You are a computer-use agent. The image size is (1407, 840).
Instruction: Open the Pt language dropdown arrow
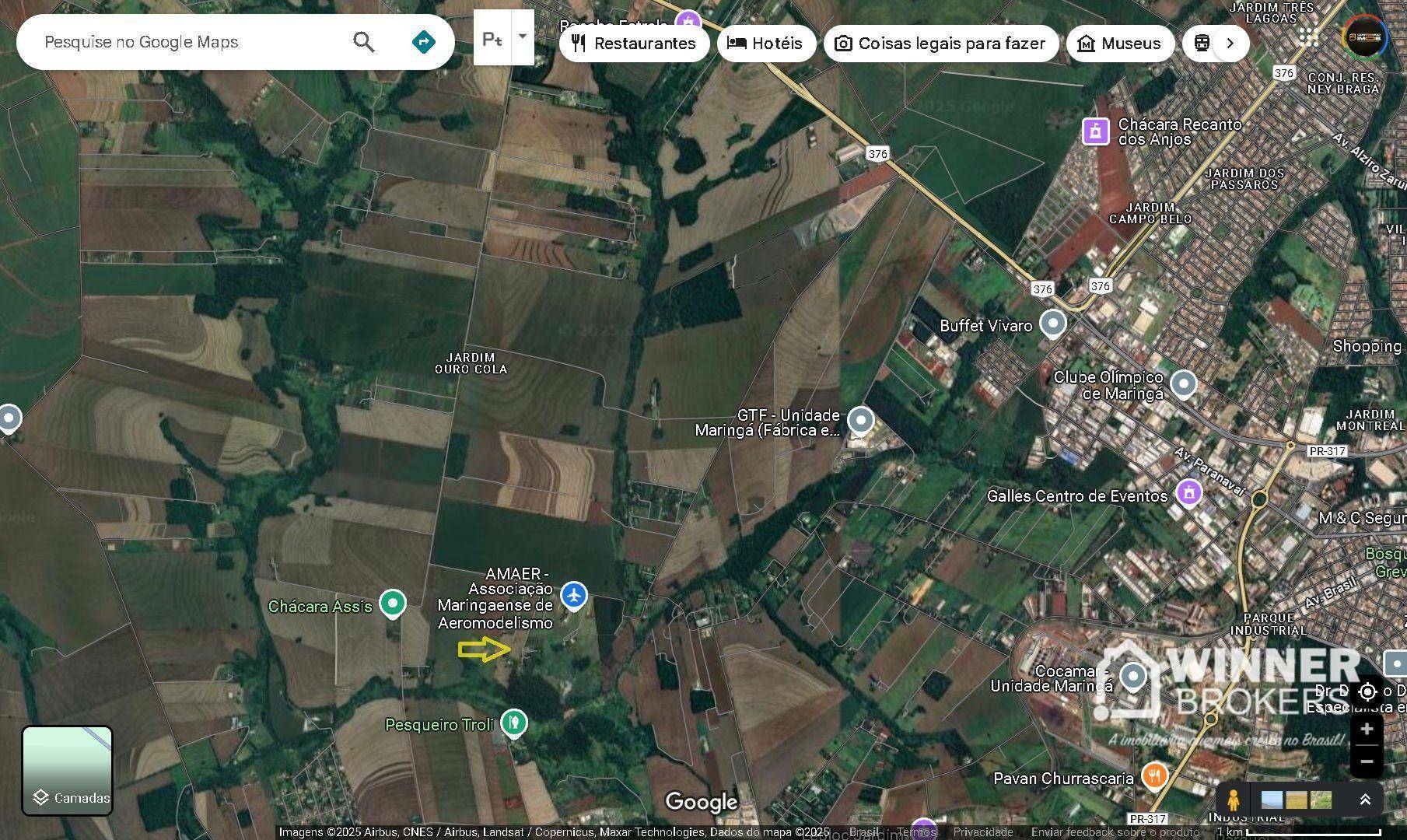[522, 36]
